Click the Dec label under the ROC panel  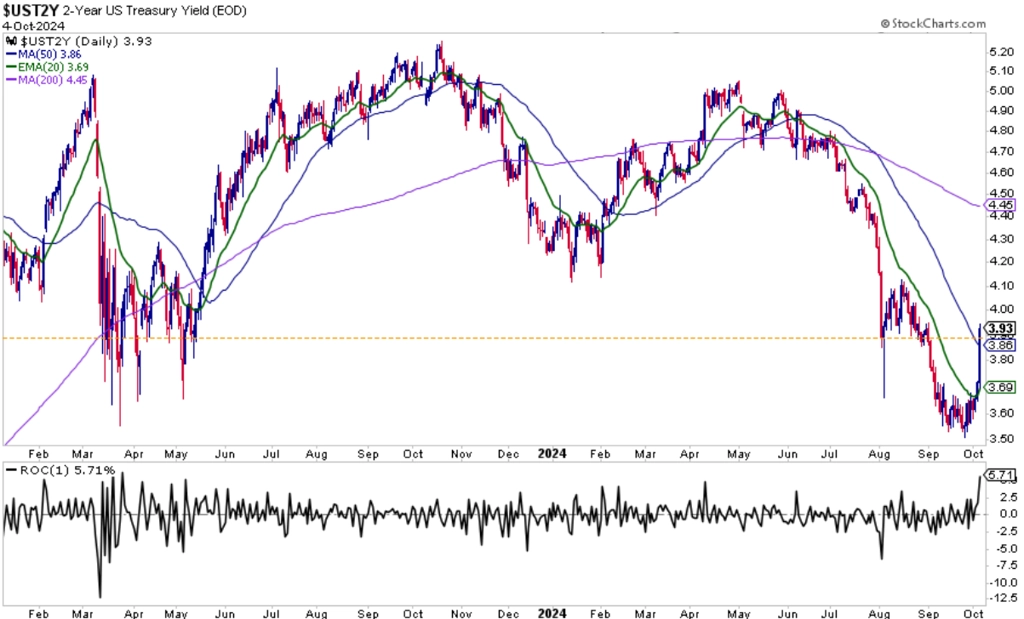click(508, 613)
